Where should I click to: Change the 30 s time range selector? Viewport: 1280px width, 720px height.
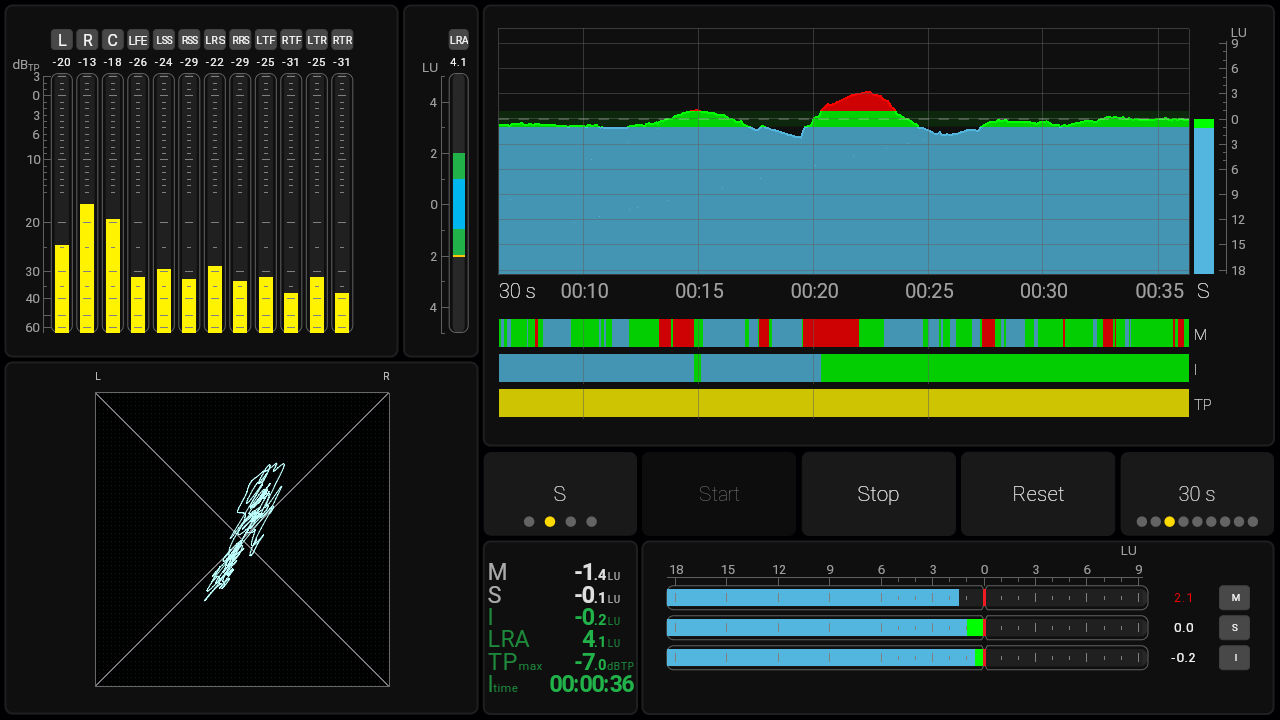(x=1196, y=494)
